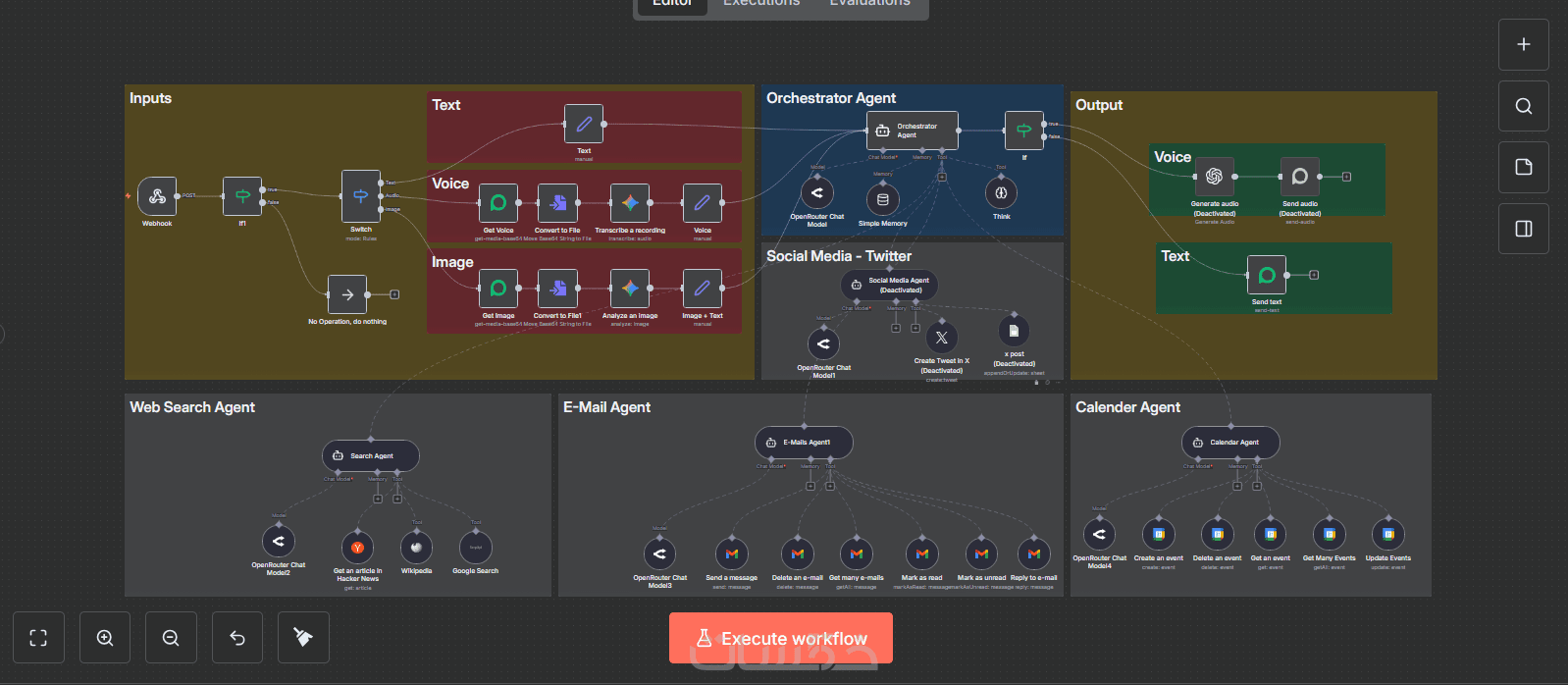Open the Mark as unread node
Image resolution: width=1568 pixels, height=685 pixels.
click(x=981, y=554)
